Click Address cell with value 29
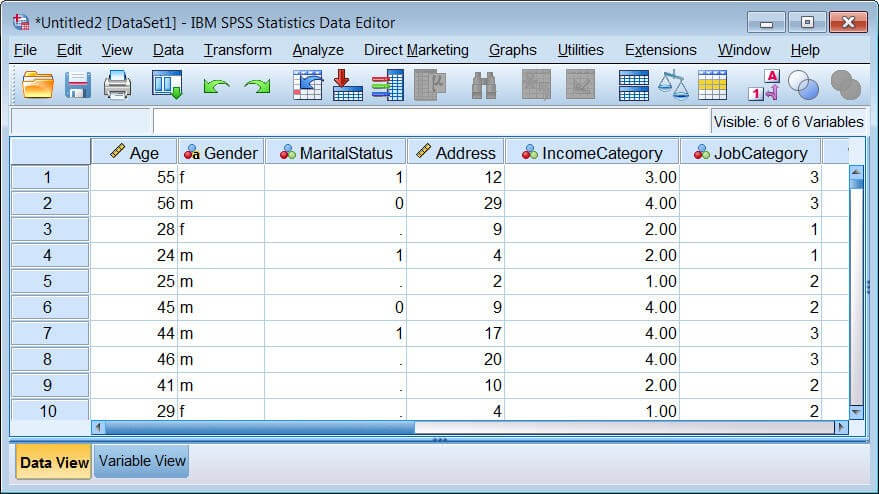879x494 pixels. click(456, 203)
